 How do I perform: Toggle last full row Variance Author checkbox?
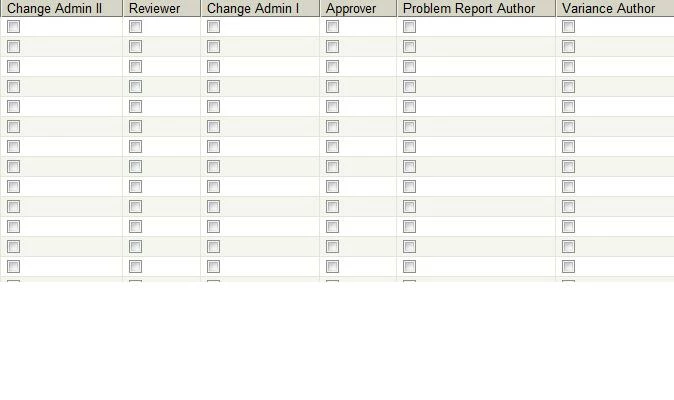coord(568,266)
